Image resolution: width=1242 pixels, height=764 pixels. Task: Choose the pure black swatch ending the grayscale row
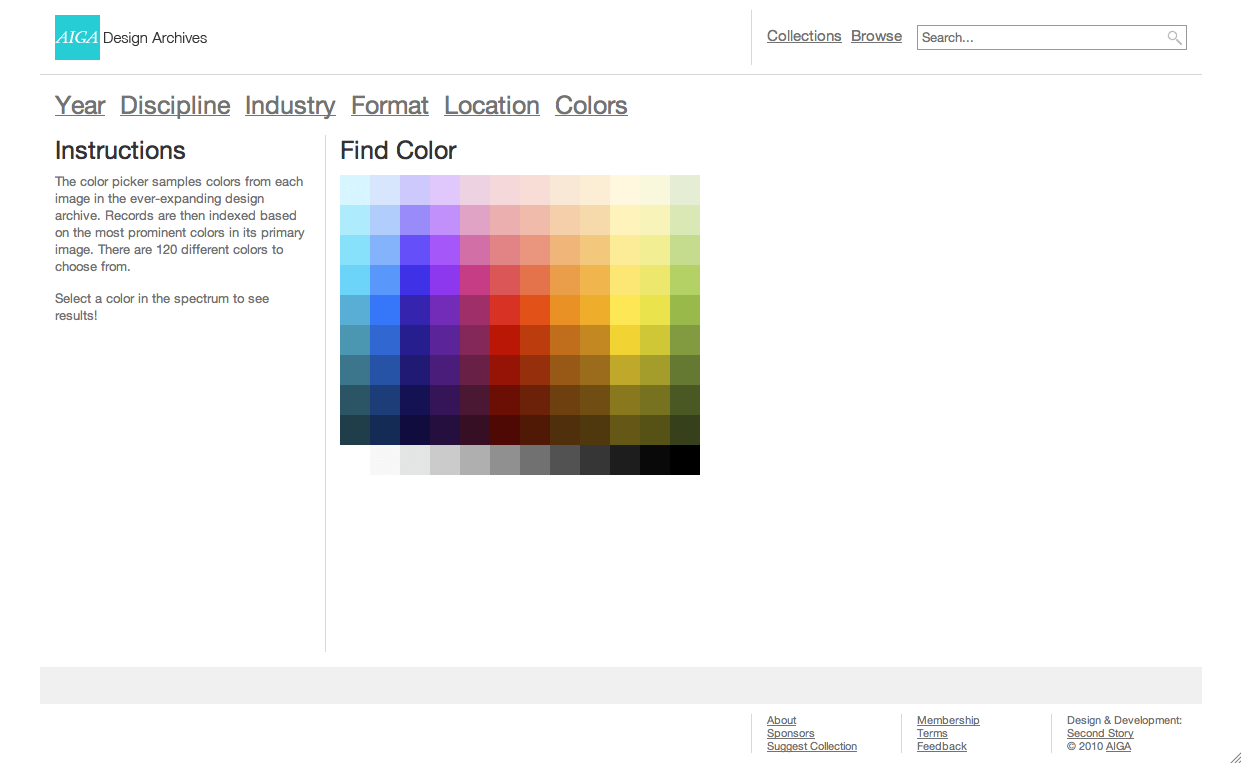pos(685,460)
